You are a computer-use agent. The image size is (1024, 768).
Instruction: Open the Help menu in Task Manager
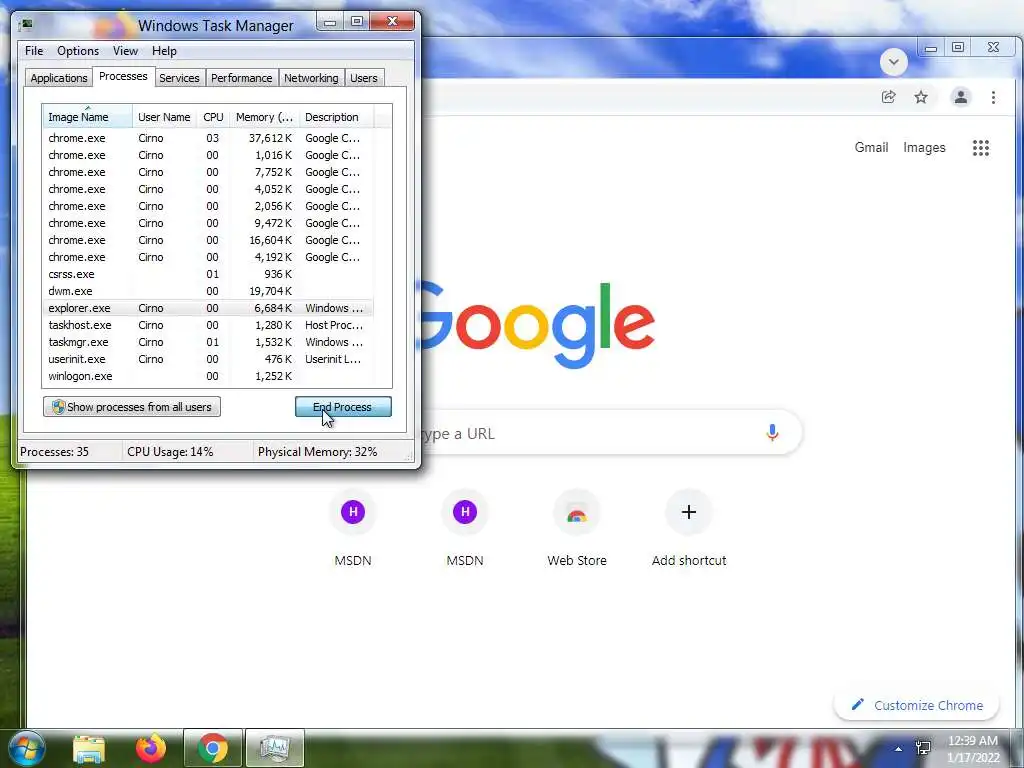tap(164, 51)
